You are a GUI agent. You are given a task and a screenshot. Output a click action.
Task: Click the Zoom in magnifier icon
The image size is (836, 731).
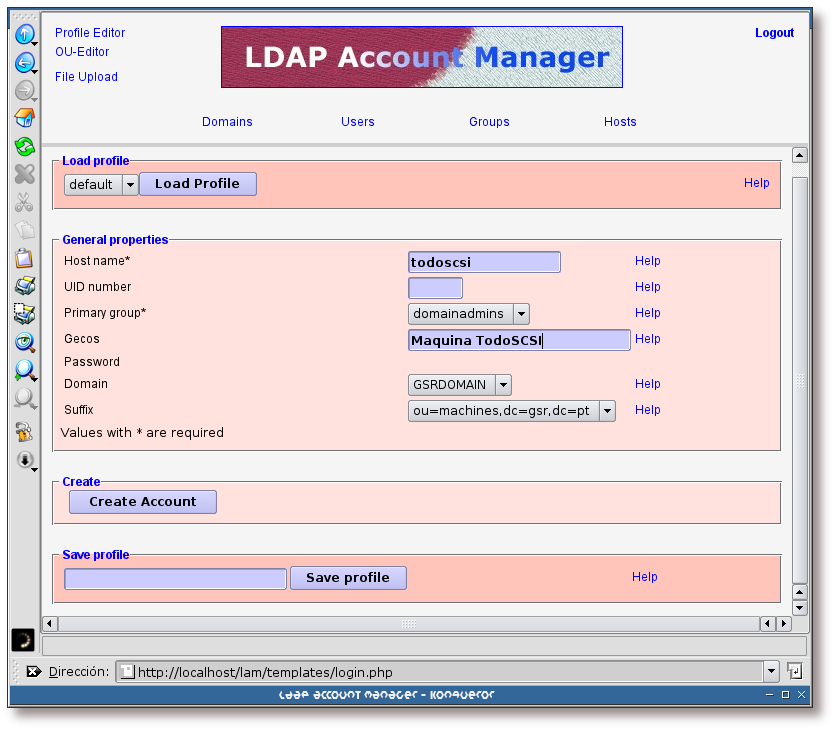point(24,370)
